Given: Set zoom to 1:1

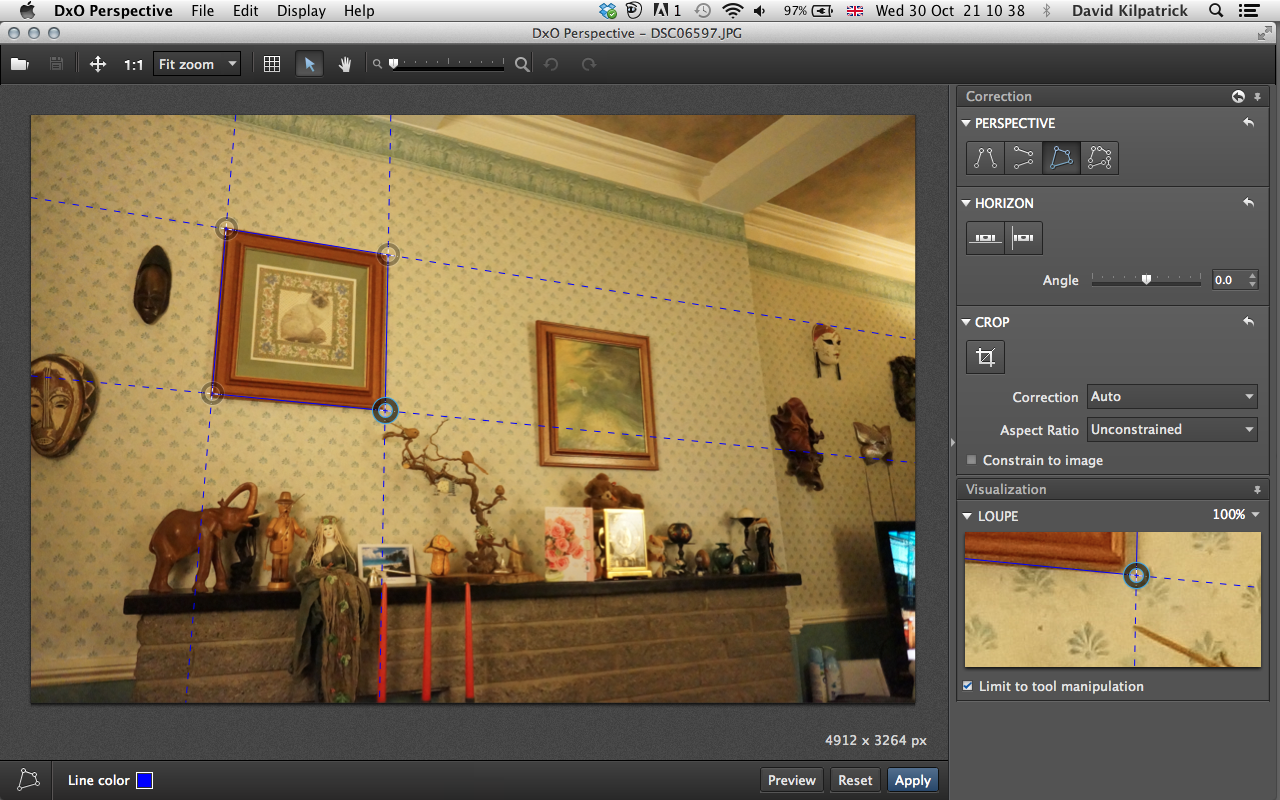Looking at the screenshot, I should pyautogui.click(x=134, y=64).
